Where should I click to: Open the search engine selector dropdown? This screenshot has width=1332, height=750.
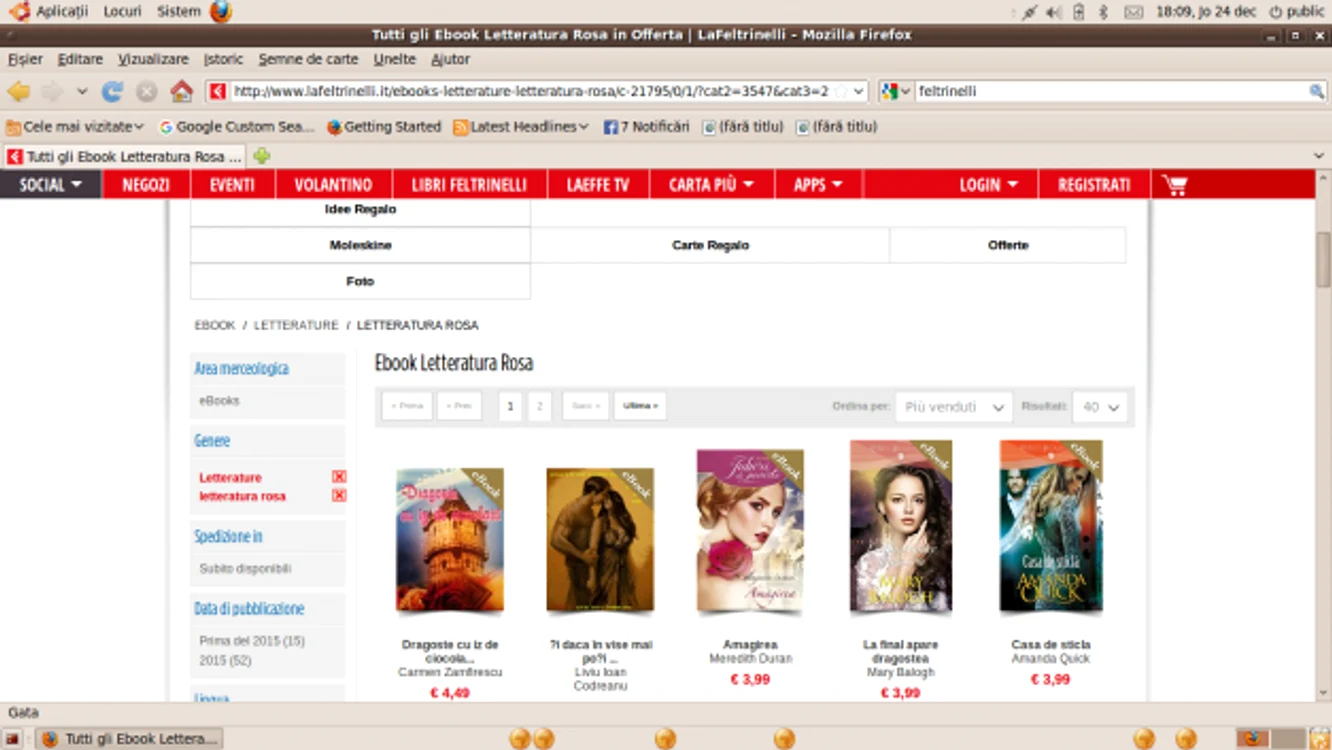895,91
